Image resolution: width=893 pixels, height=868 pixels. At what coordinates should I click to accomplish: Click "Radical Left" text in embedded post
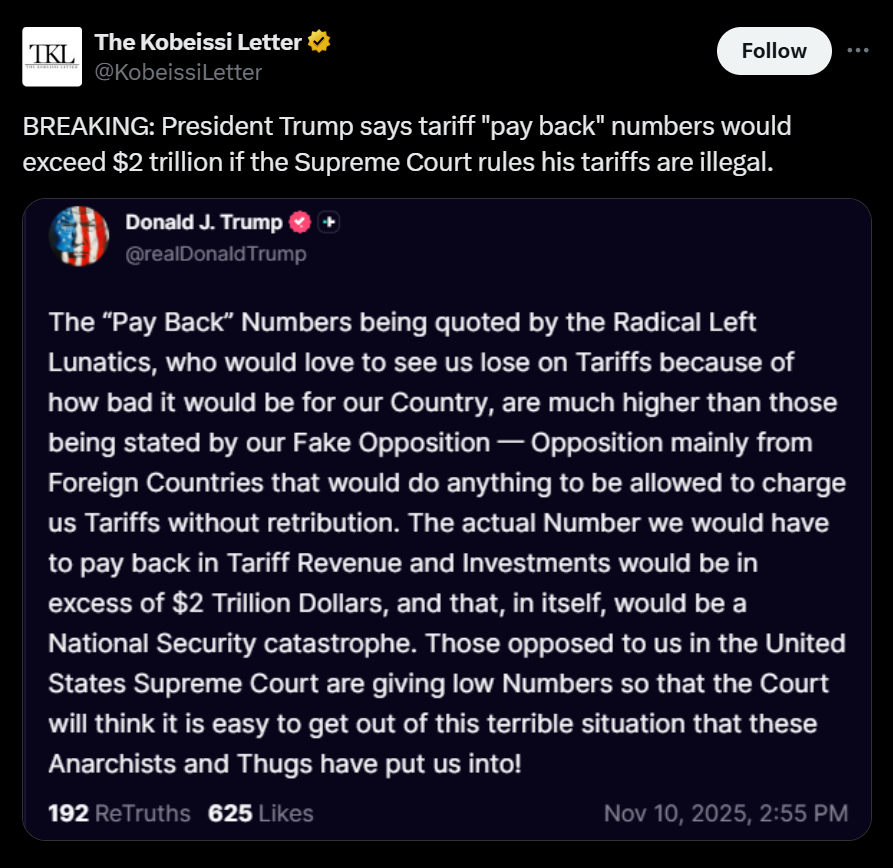(688, 322)
